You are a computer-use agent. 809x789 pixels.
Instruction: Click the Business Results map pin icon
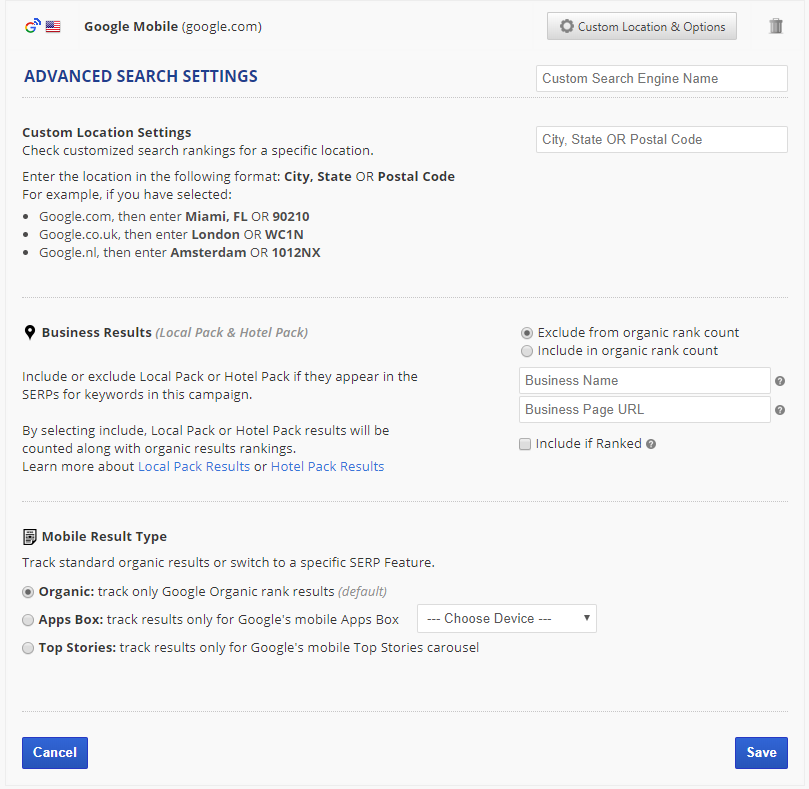coord(30,332)
